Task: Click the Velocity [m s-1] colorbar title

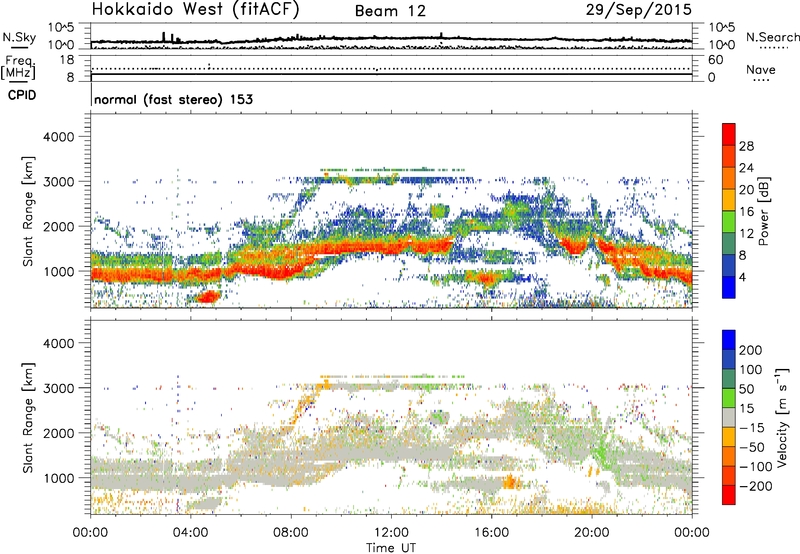Action: tap(782, 417)
